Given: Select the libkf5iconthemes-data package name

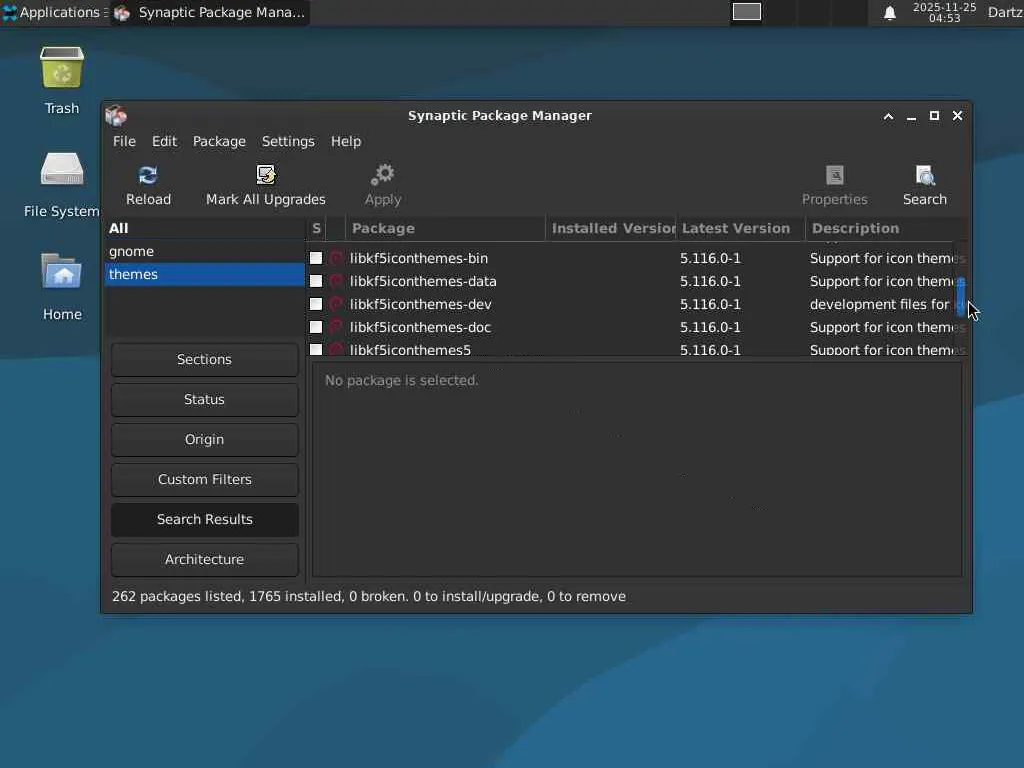Looking at the screenshot, I should click(x=423, y=281).
